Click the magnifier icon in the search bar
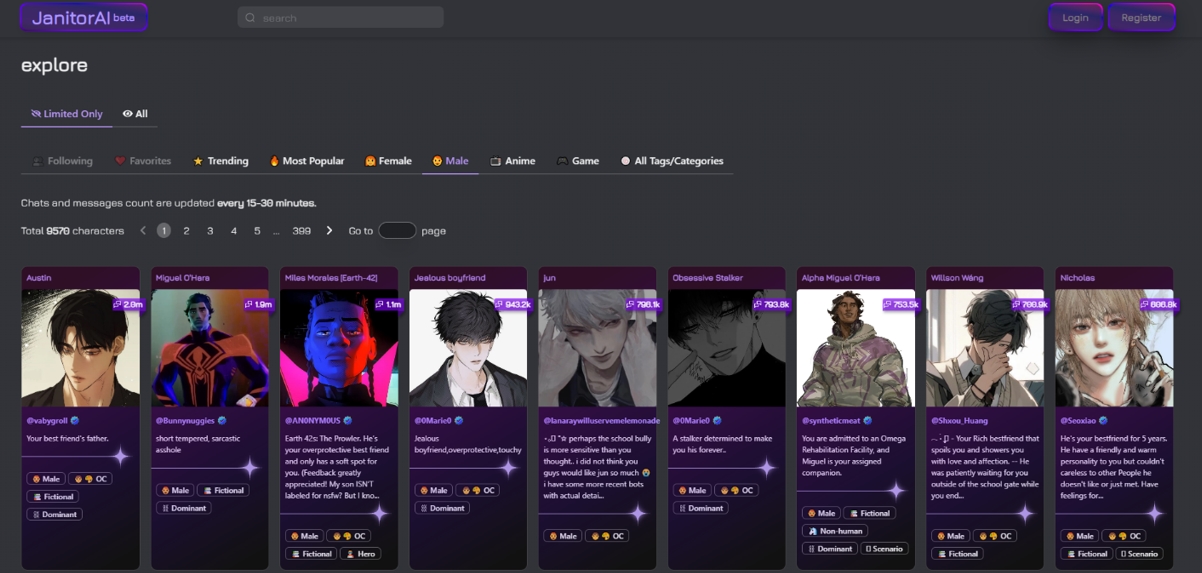 click(250, 18)
